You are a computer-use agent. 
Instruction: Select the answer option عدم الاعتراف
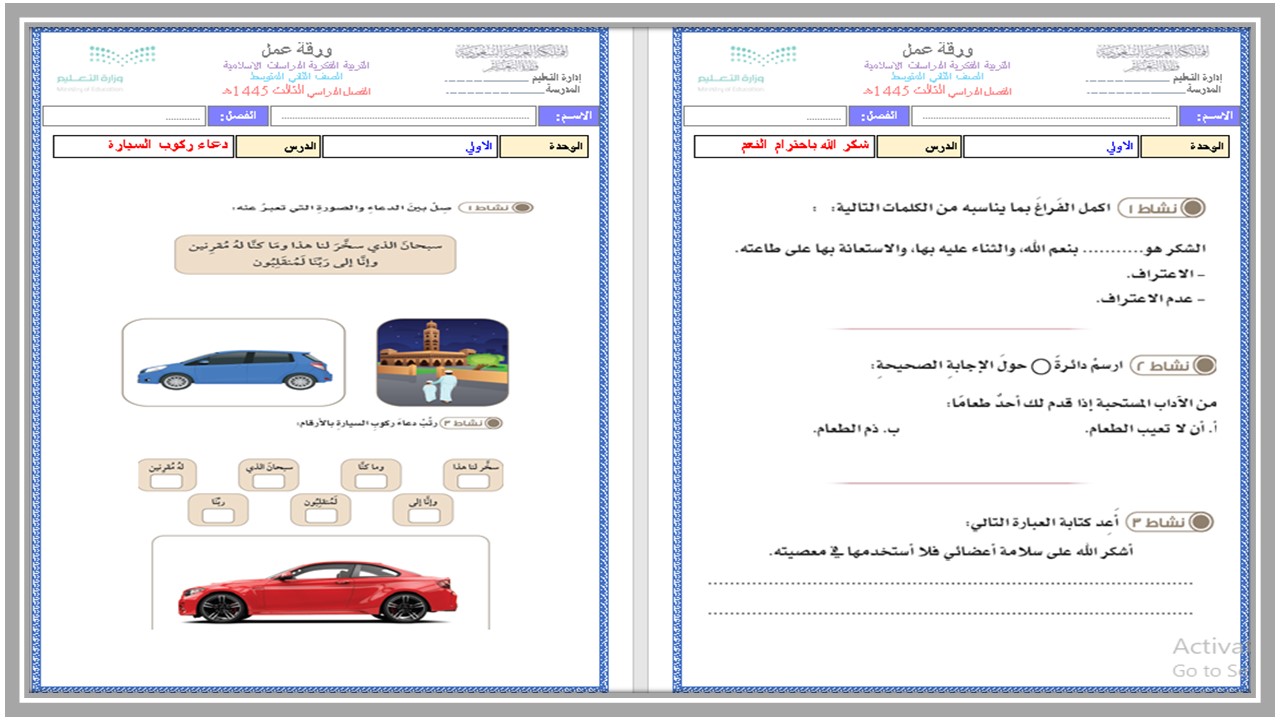pos(1150,300)
